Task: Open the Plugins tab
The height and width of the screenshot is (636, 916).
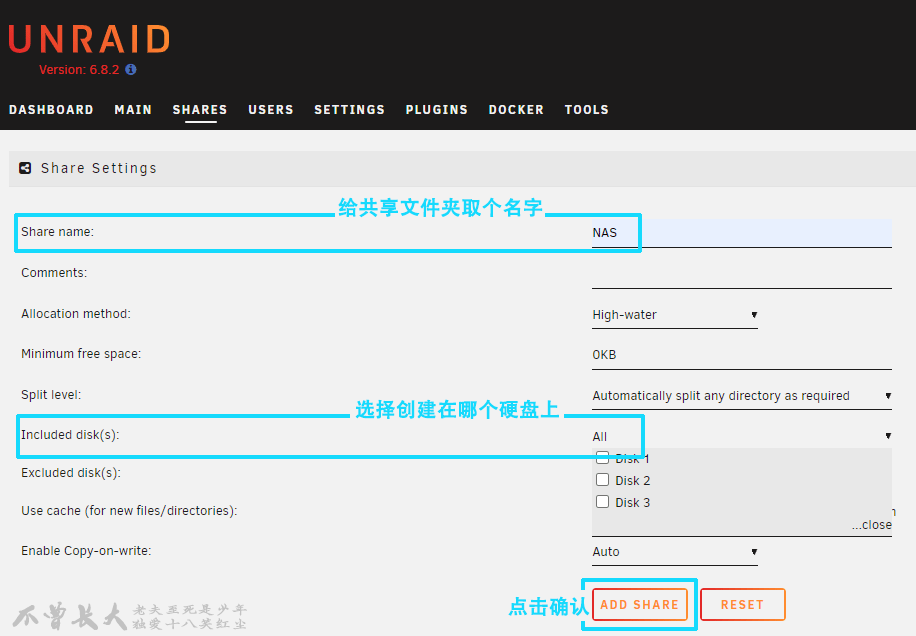Action: 436,110
